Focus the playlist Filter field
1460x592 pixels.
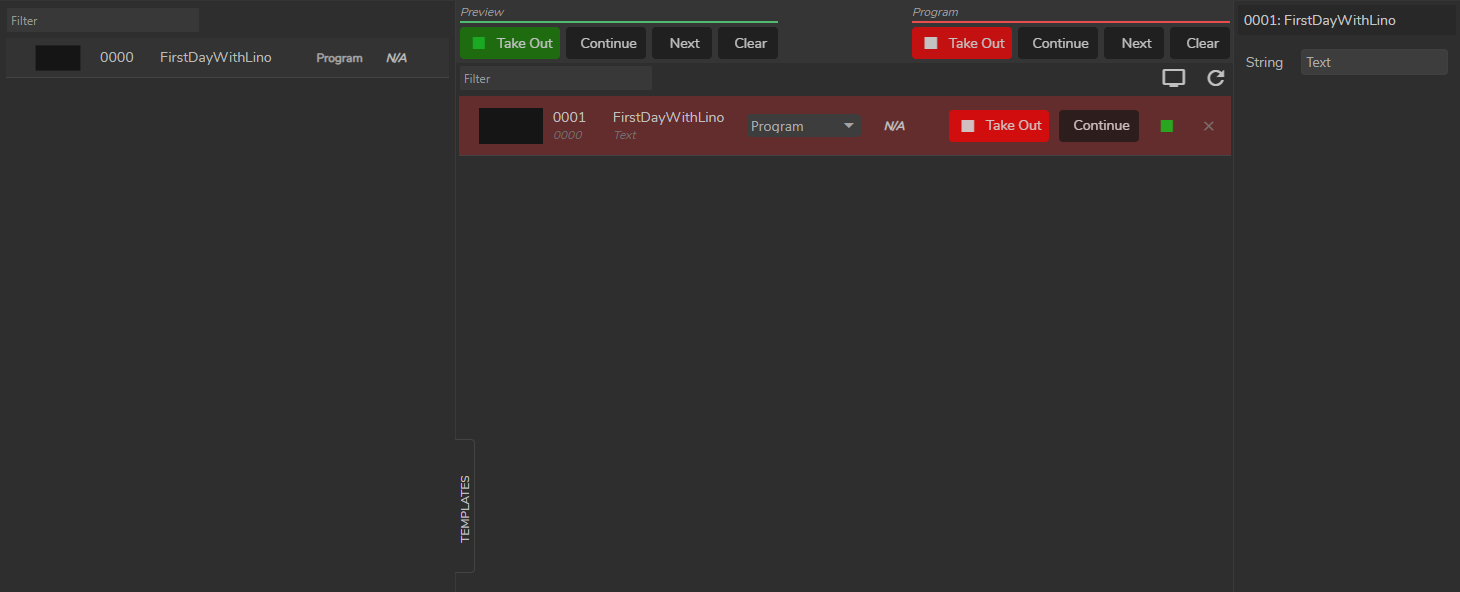(x=555, y=78)
